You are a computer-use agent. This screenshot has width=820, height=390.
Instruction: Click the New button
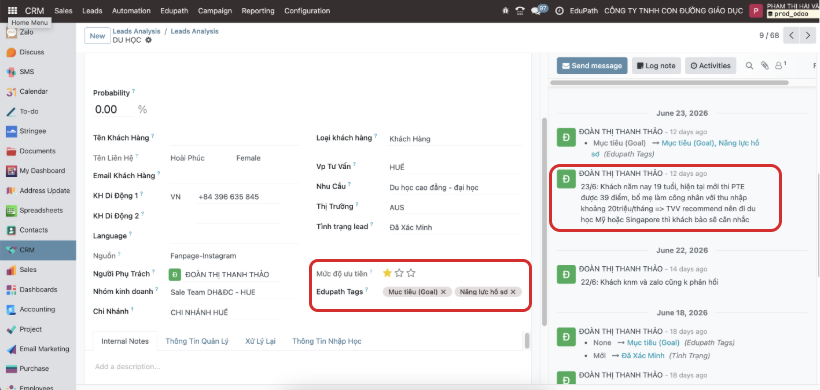tap(97, 36)
